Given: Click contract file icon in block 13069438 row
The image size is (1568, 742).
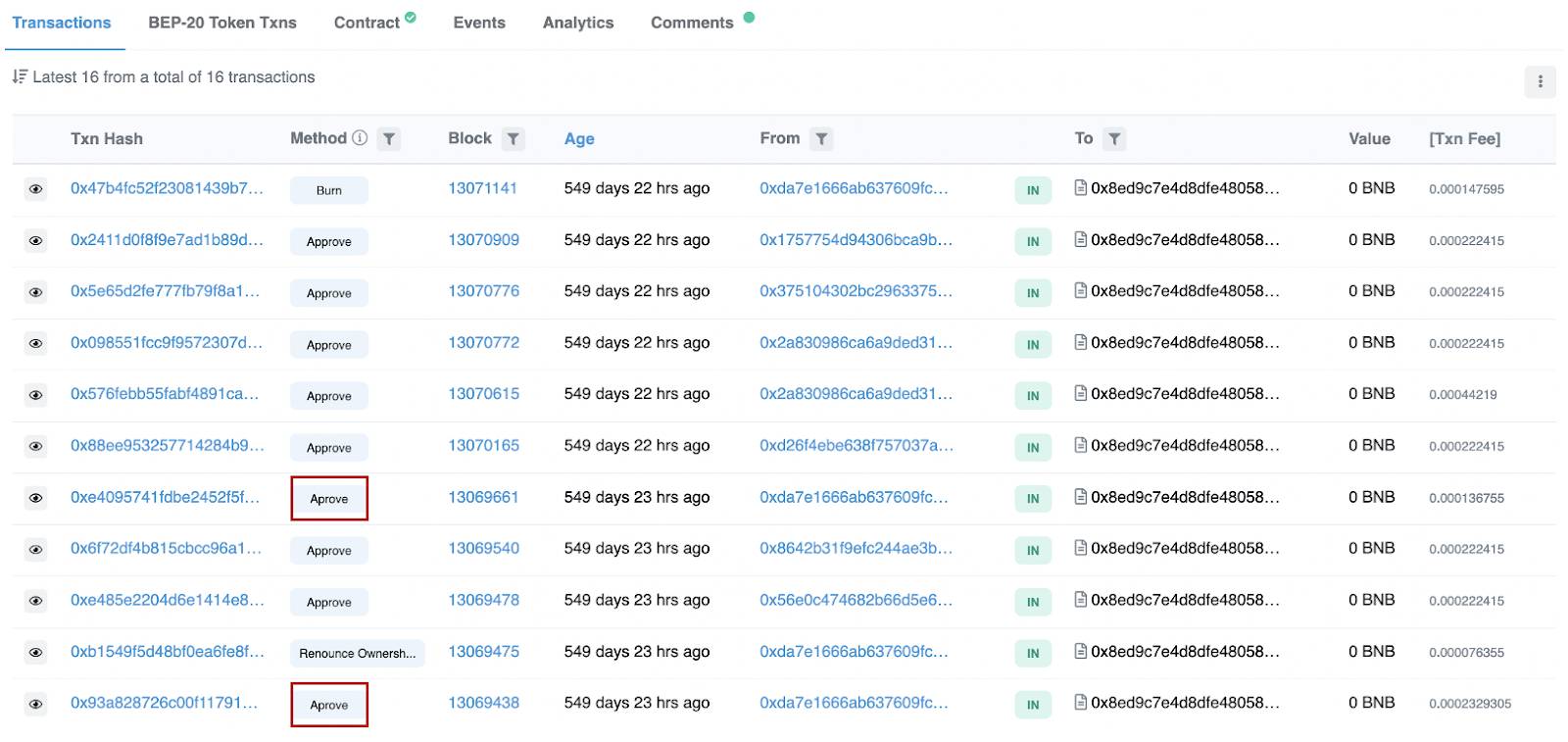Looking at the screenshot, I should tap(1080, 702).
